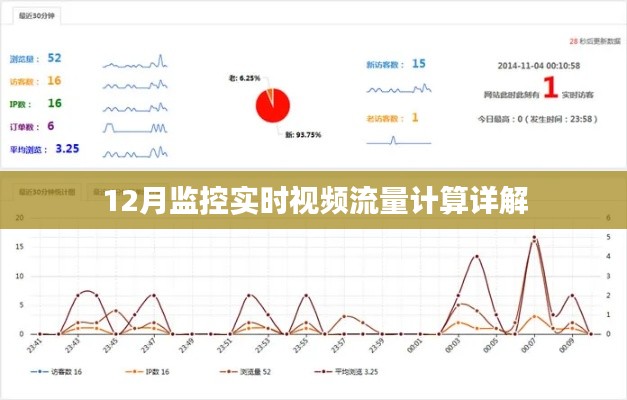
Task: Click the sparkline below 新访客数
Action: point(396,88)
